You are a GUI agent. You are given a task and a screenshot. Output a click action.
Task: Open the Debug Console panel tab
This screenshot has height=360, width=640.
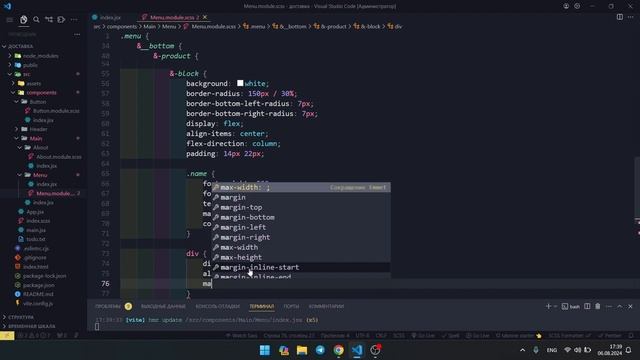tap(218, 306)
